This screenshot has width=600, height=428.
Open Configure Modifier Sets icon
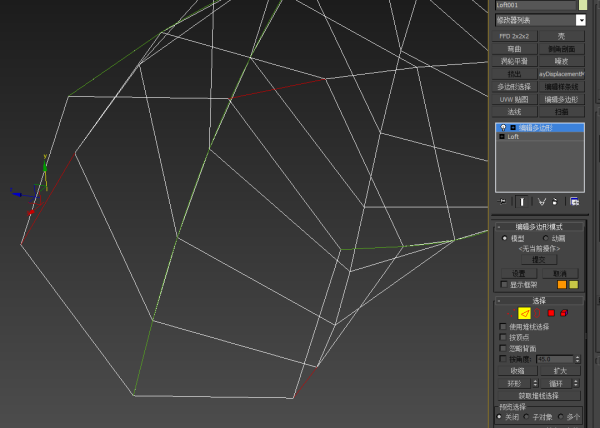pos(574,202)
